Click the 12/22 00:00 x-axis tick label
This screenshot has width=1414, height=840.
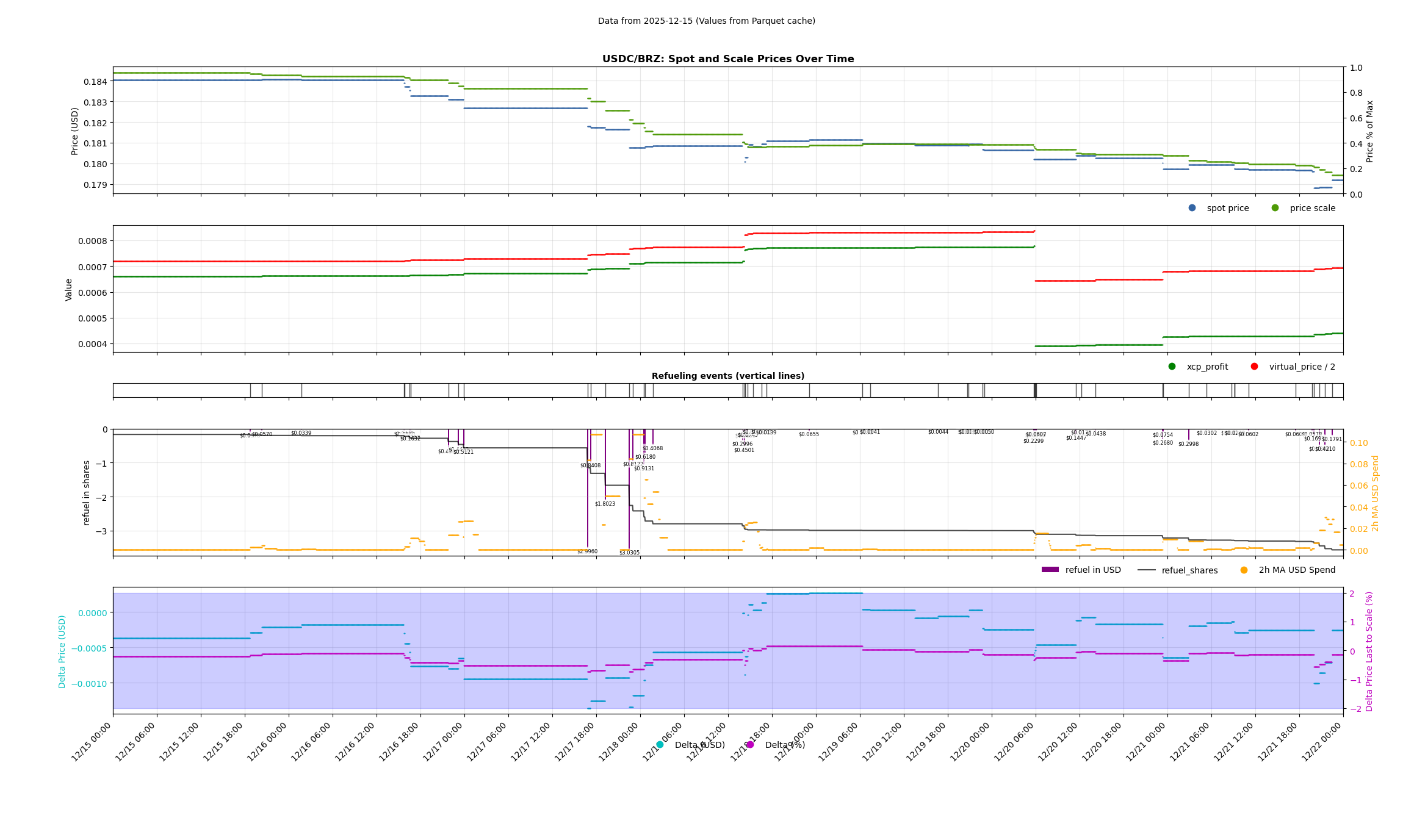point(1322,742)
